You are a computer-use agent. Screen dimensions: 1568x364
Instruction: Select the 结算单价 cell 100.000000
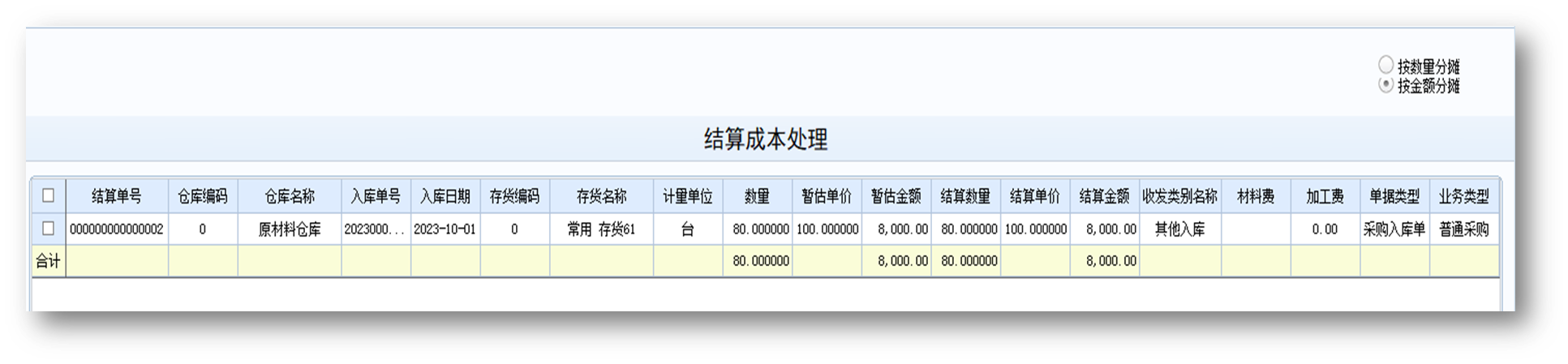[x=1035, y=229]
